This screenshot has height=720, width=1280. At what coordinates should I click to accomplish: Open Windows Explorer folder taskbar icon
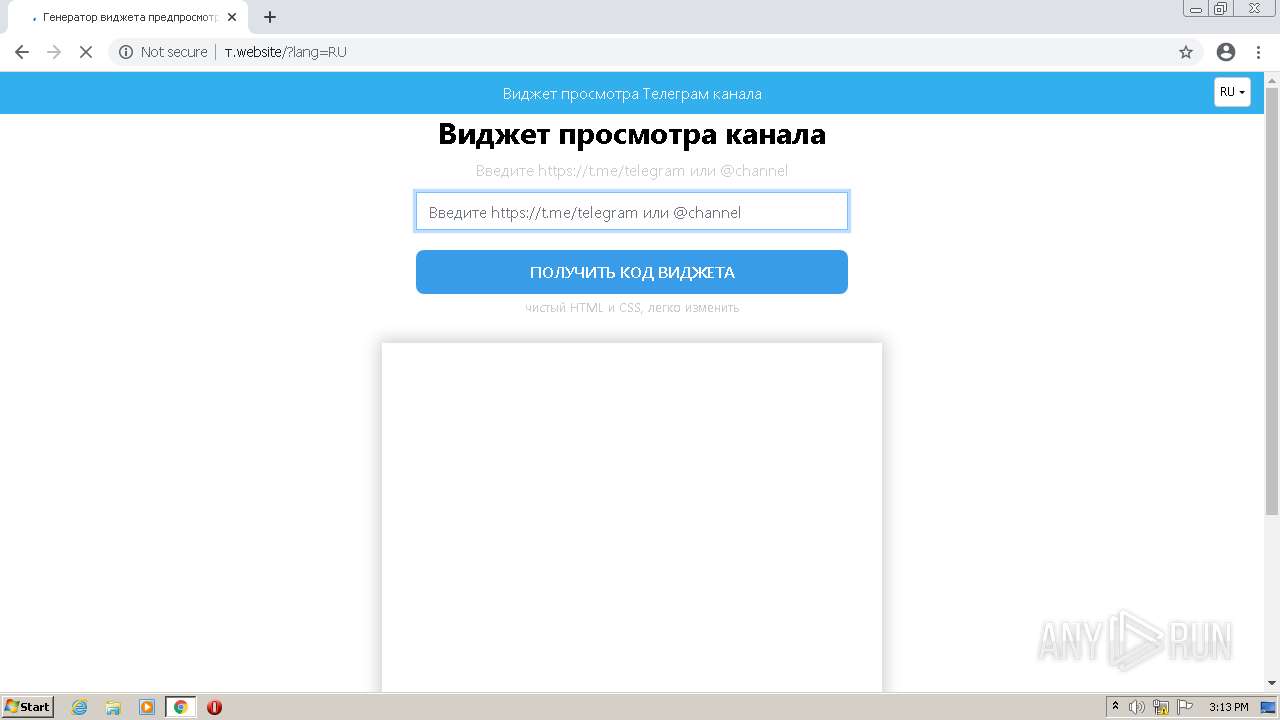coord(113,707)
